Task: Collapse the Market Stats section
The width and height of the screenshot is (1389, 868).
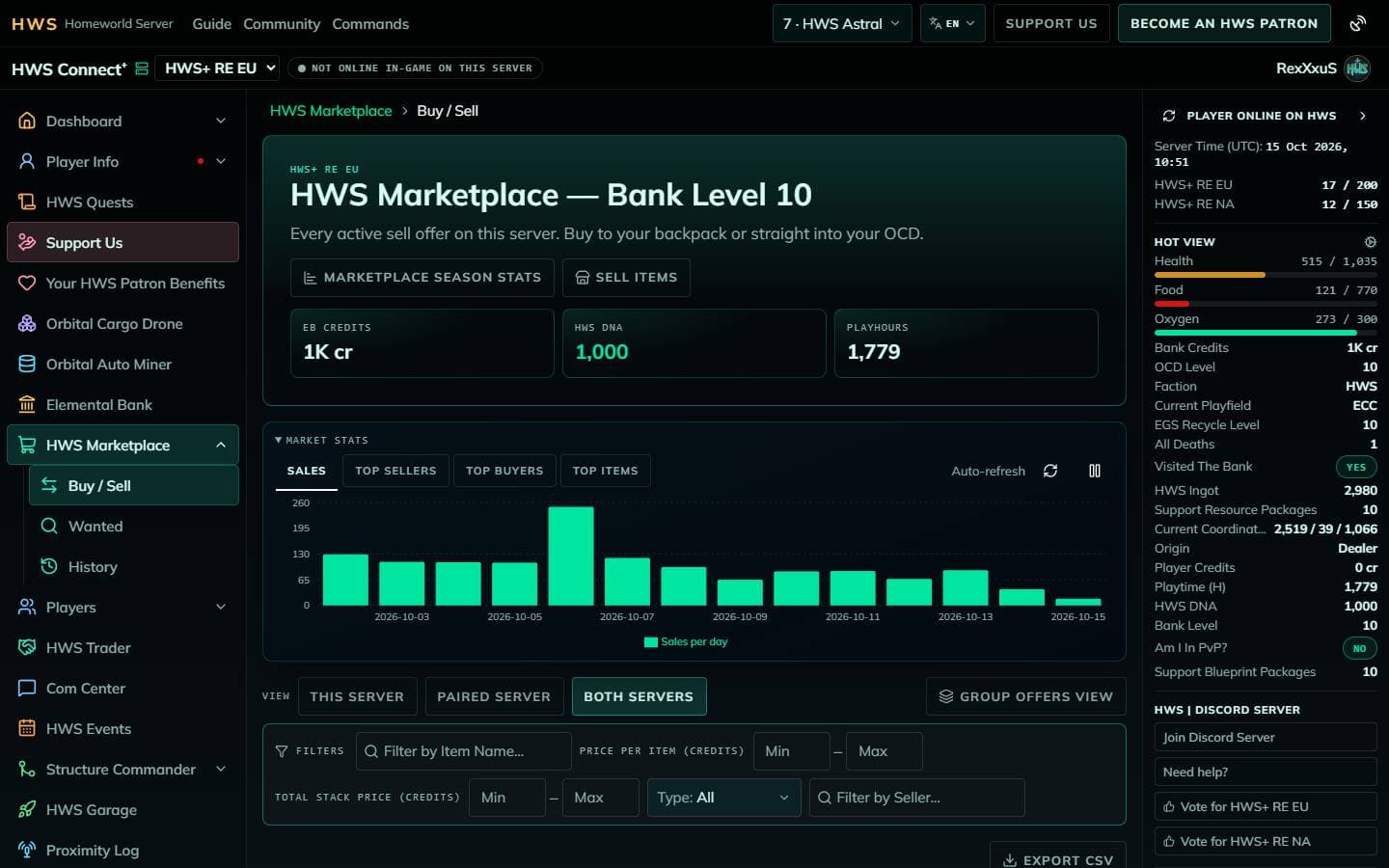Action: tap(321, 440)
